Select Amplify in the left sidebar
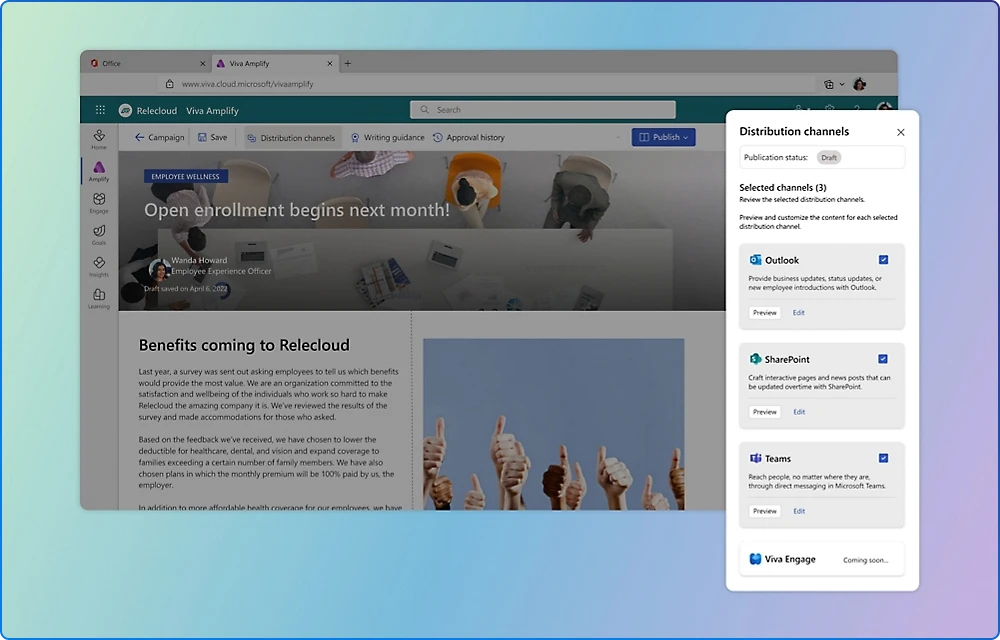The image size is (1000, 640). [x=99, y=171]
